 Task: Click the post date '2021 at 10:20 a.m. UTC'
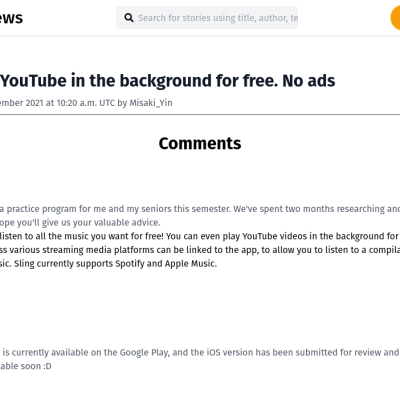coord(70,103)
